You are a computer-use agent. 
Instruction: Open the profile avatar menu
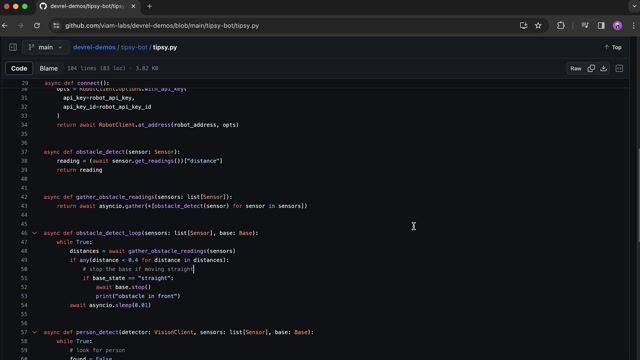pos(618,26)
